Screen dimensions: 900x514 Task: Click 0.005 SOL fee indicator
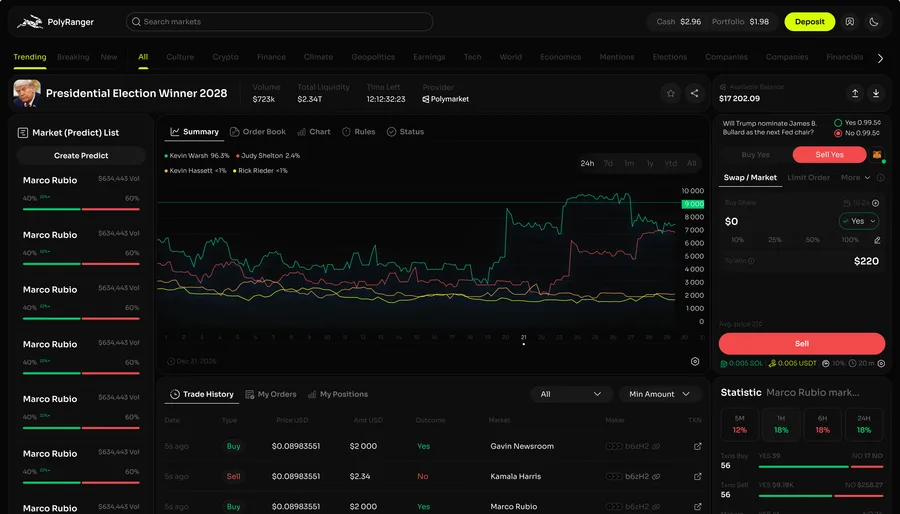coord(743,364)
